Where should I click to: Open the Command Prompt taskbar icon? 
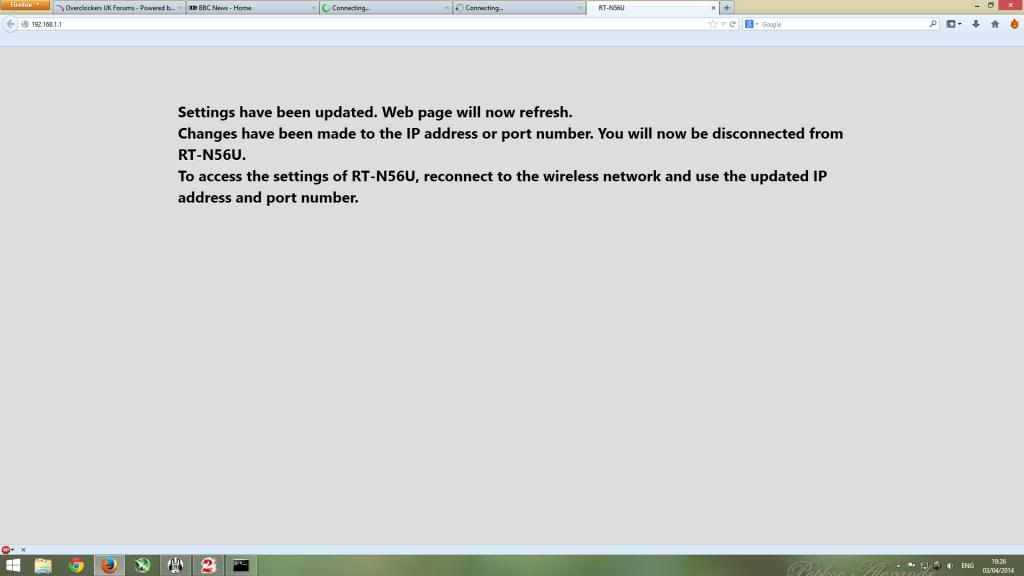point(241,565)
